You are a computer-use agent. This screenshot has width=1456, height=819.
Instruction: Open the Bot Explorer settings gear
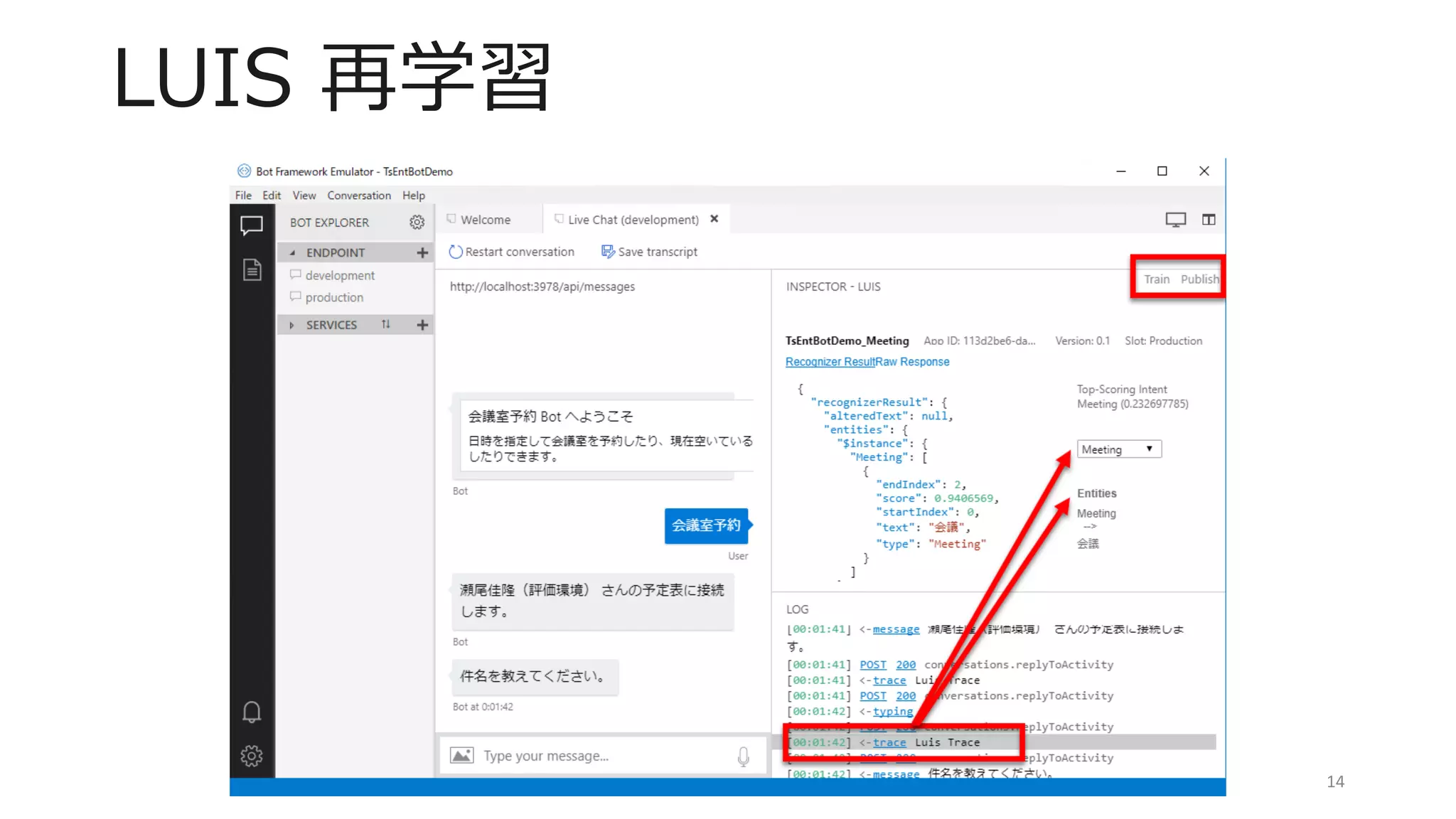(x=417, y=223)
